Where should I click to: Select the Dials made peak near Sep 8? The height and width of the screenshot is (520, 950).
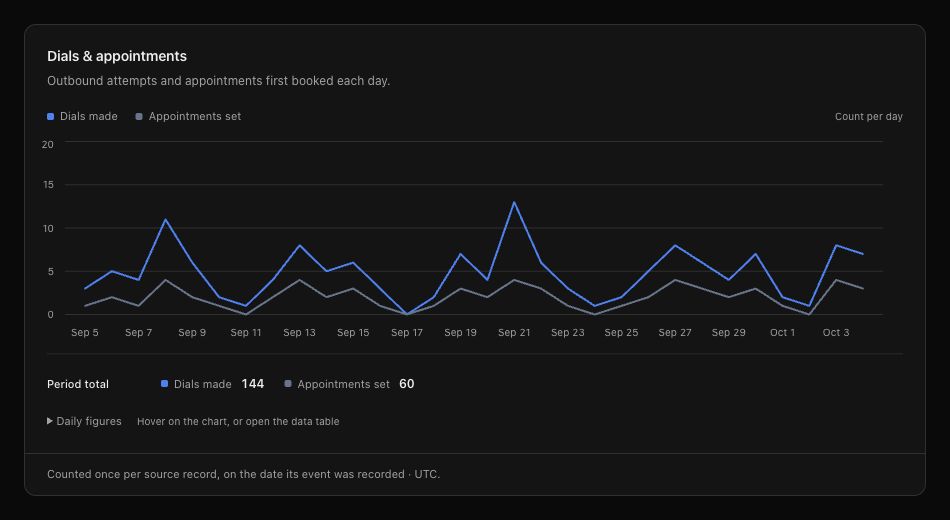pos(165,219)
